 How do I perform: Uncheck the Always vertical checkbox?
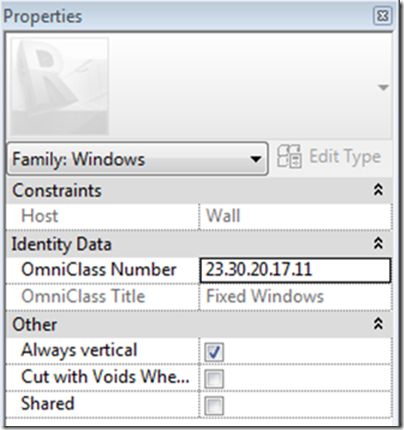214,352
